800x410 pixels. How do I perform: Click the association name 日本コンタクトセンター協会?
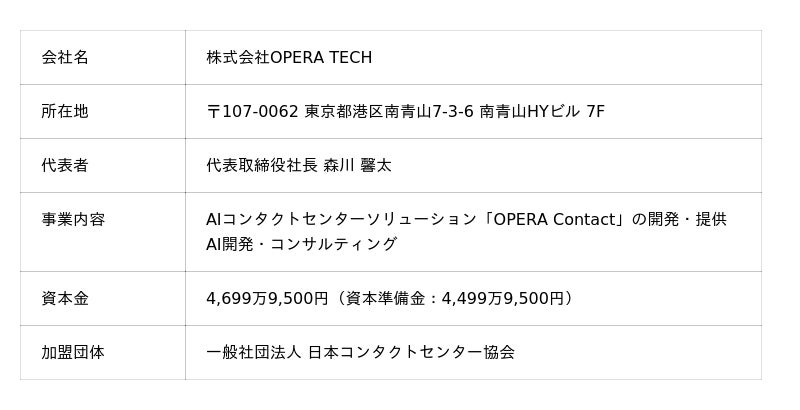(412, 352)
